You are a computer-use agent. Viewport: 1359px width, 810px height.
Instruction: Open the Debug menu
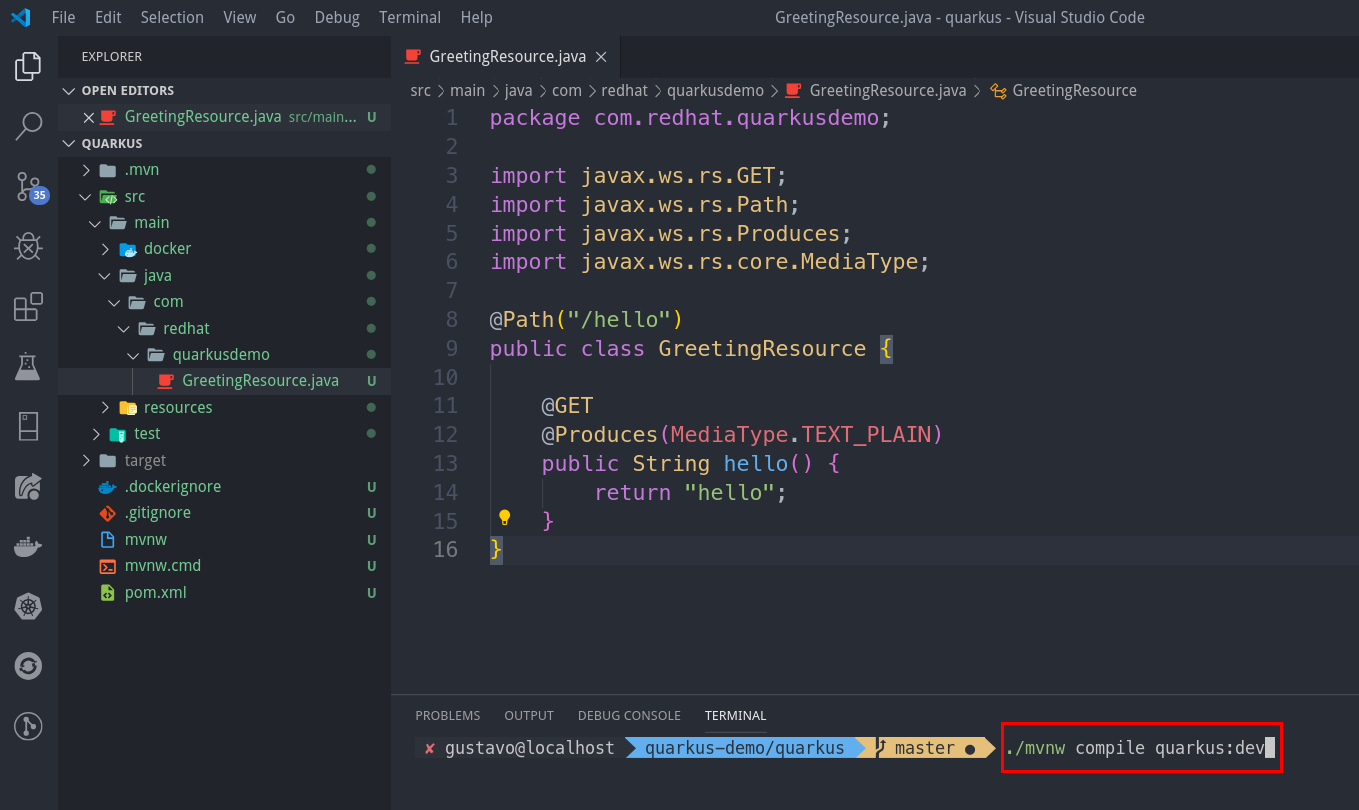(x=337, y=17)
